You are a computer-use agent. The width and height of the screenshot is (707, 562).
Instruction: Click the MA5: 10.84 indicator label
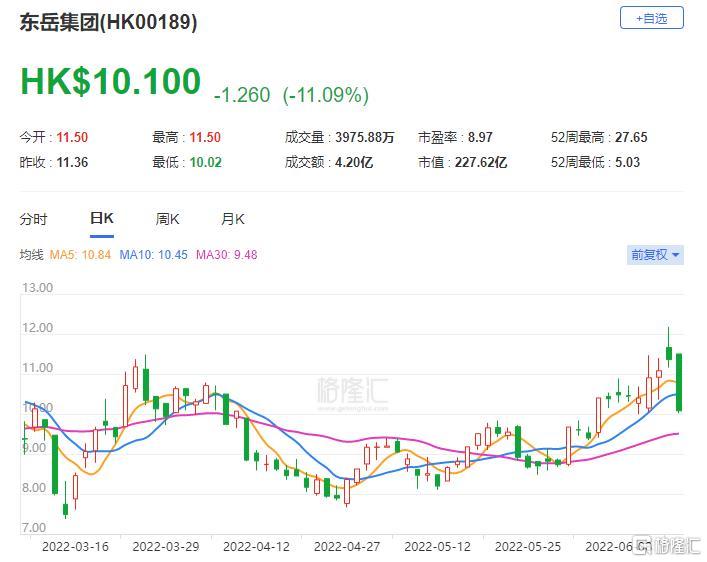pyautogui.click(x=80, y=255)
